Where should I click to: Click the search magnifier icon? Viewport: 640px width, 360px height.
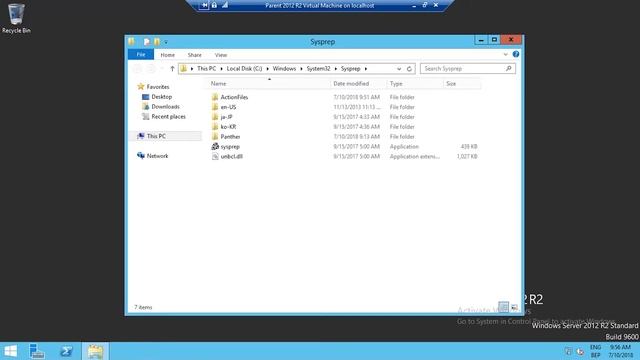pyautogui.click(x=509, y=69)
